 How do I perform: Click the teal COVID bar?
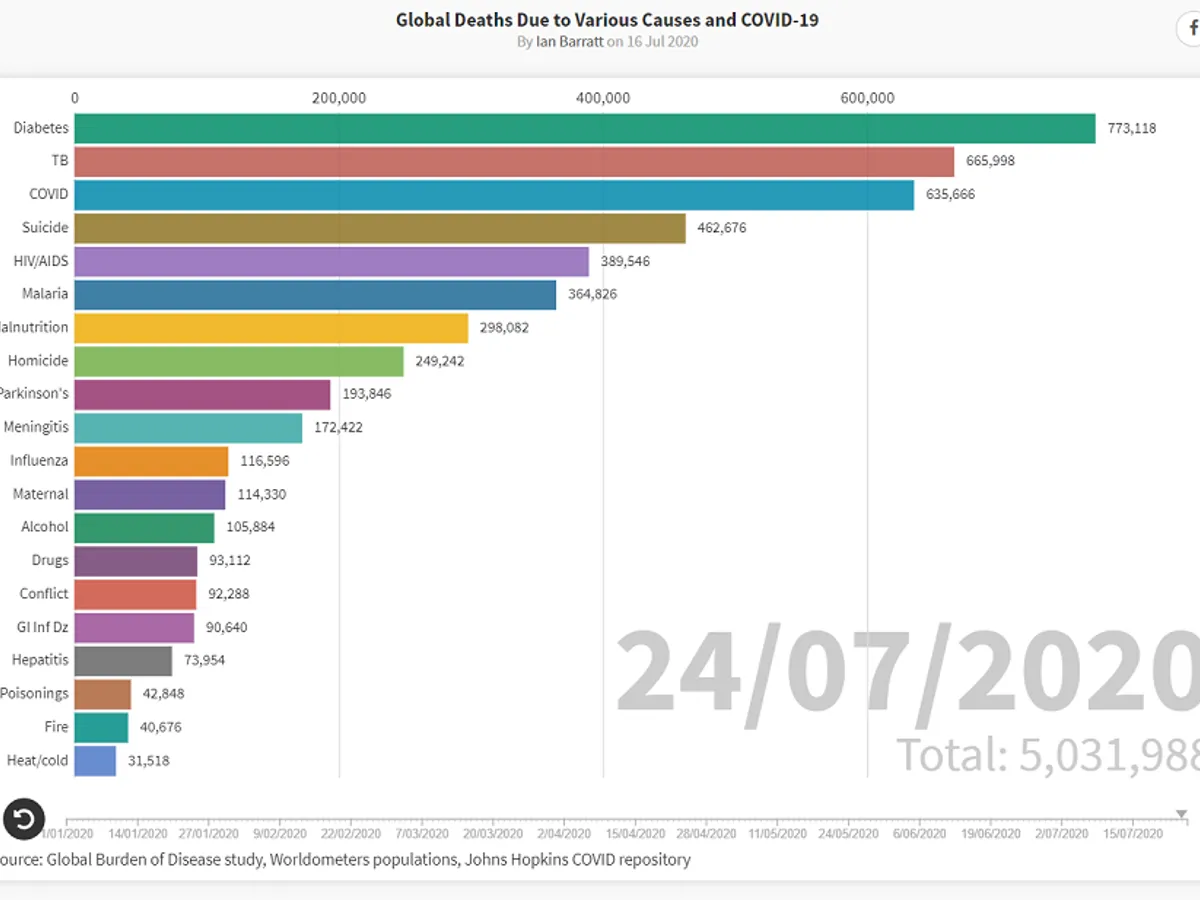coord(494,194)
